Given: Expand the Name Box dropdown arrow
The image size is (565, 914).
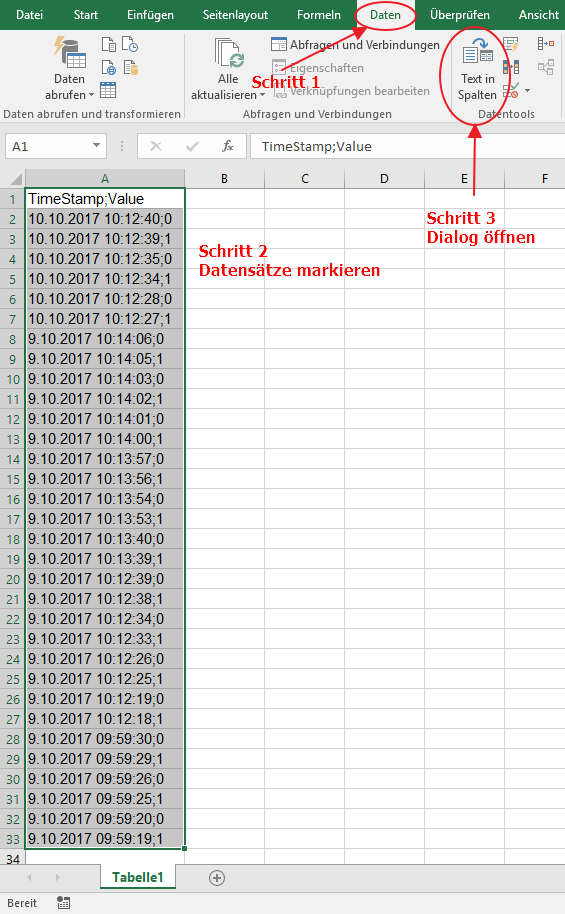Looking at the screenshot, I should 97,146.
